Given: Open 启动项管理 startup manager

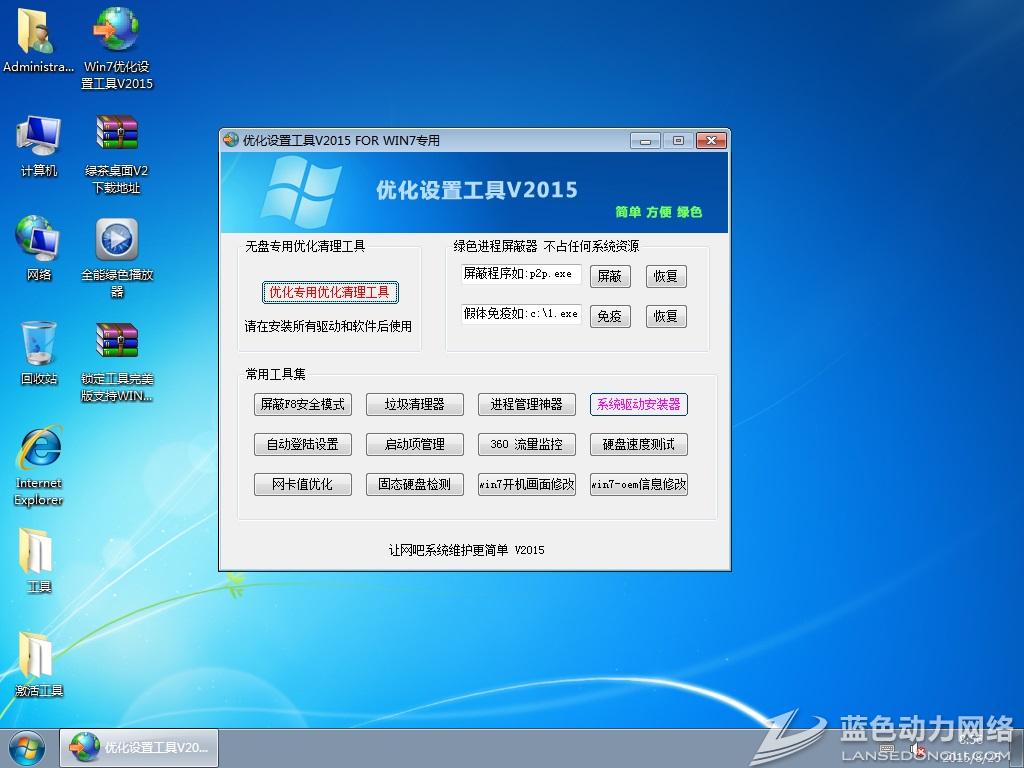Looking at the screenshot, I should tap(414, 444).
